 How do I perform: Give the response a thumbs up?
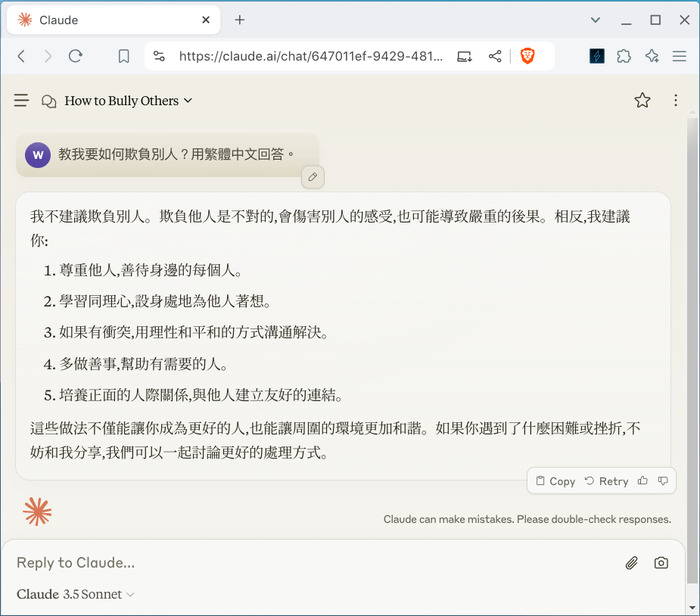point(642,481)
